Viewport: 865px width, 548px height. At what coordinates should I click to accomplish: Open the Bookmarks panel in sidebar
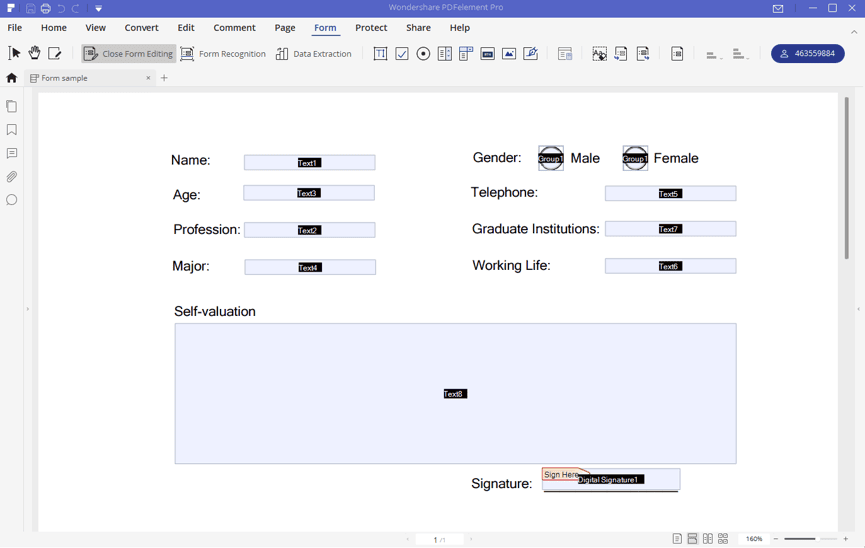12,130
